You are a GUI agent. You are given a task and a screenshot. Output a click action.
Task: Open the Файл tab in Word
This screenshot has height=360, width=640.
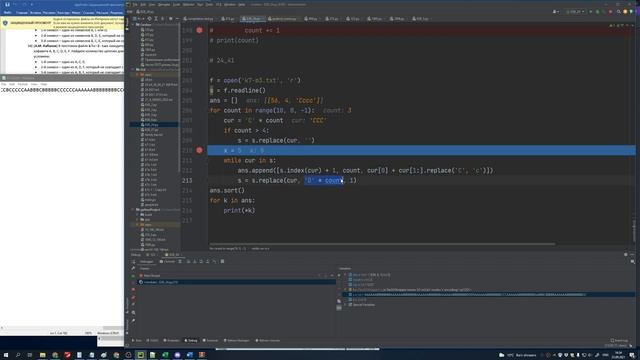coord(7,13)
